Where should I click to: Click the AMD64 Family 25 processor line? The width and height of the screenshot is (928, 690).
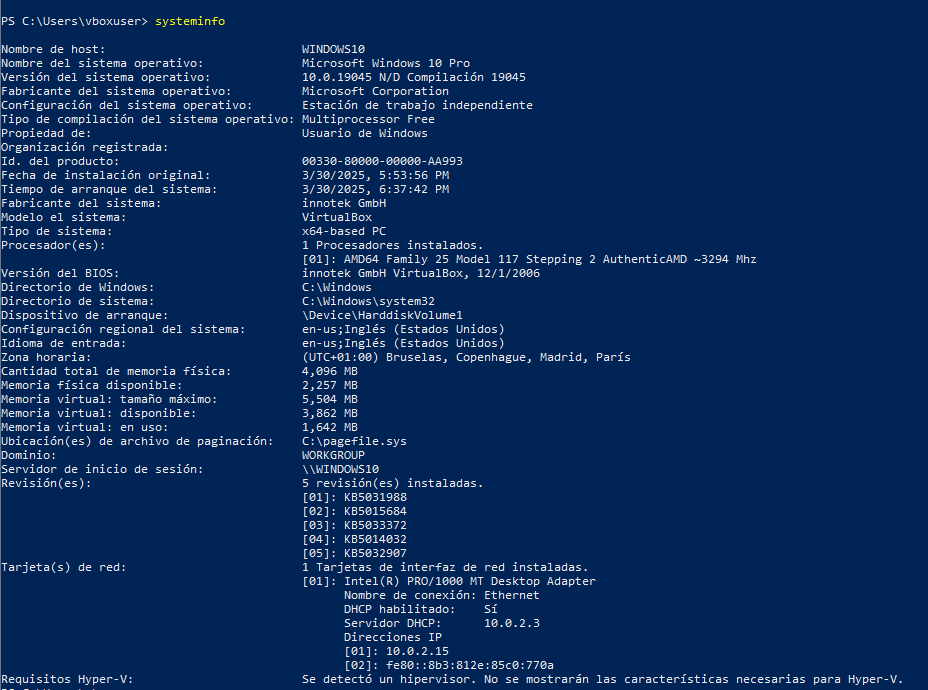[x=529, y=259]
